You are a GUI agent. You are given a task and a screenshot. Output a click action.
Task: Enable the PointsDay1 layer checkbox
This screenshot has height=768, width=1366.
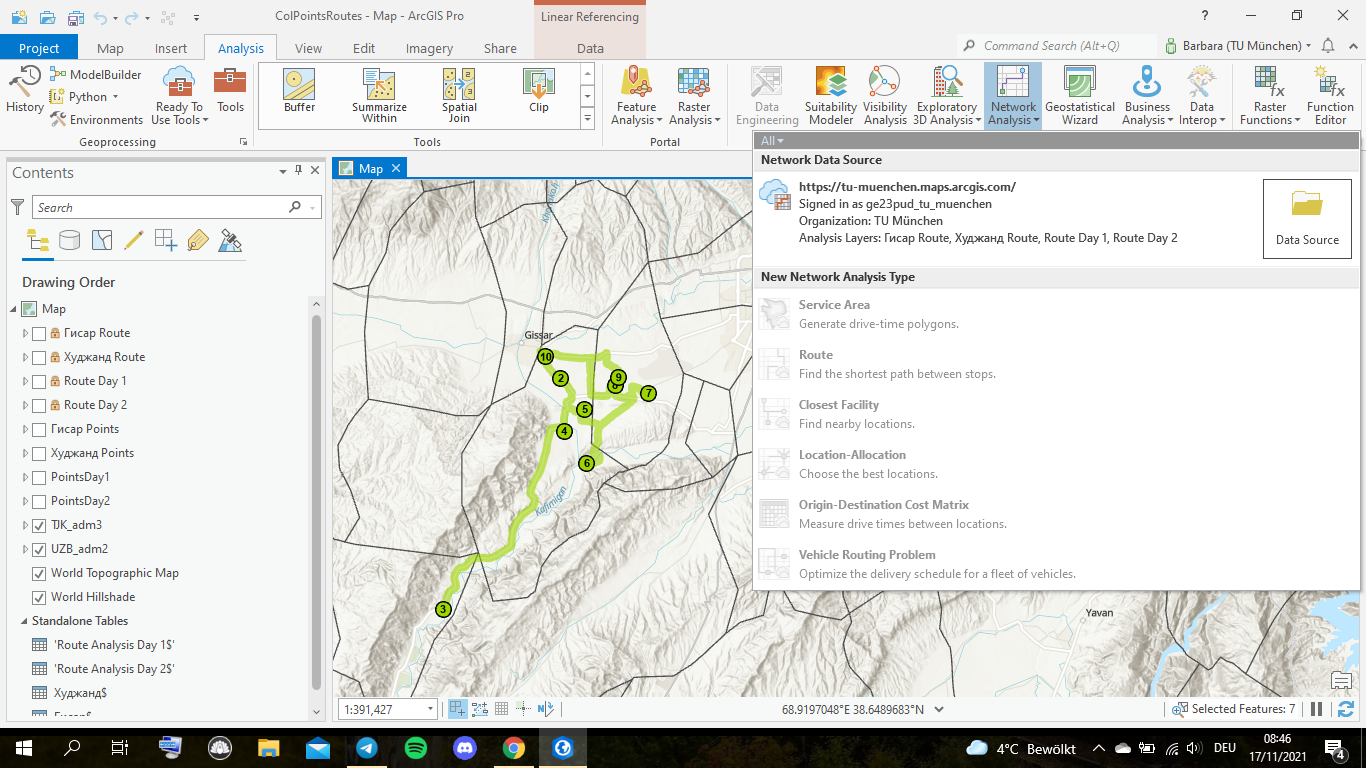39,477
